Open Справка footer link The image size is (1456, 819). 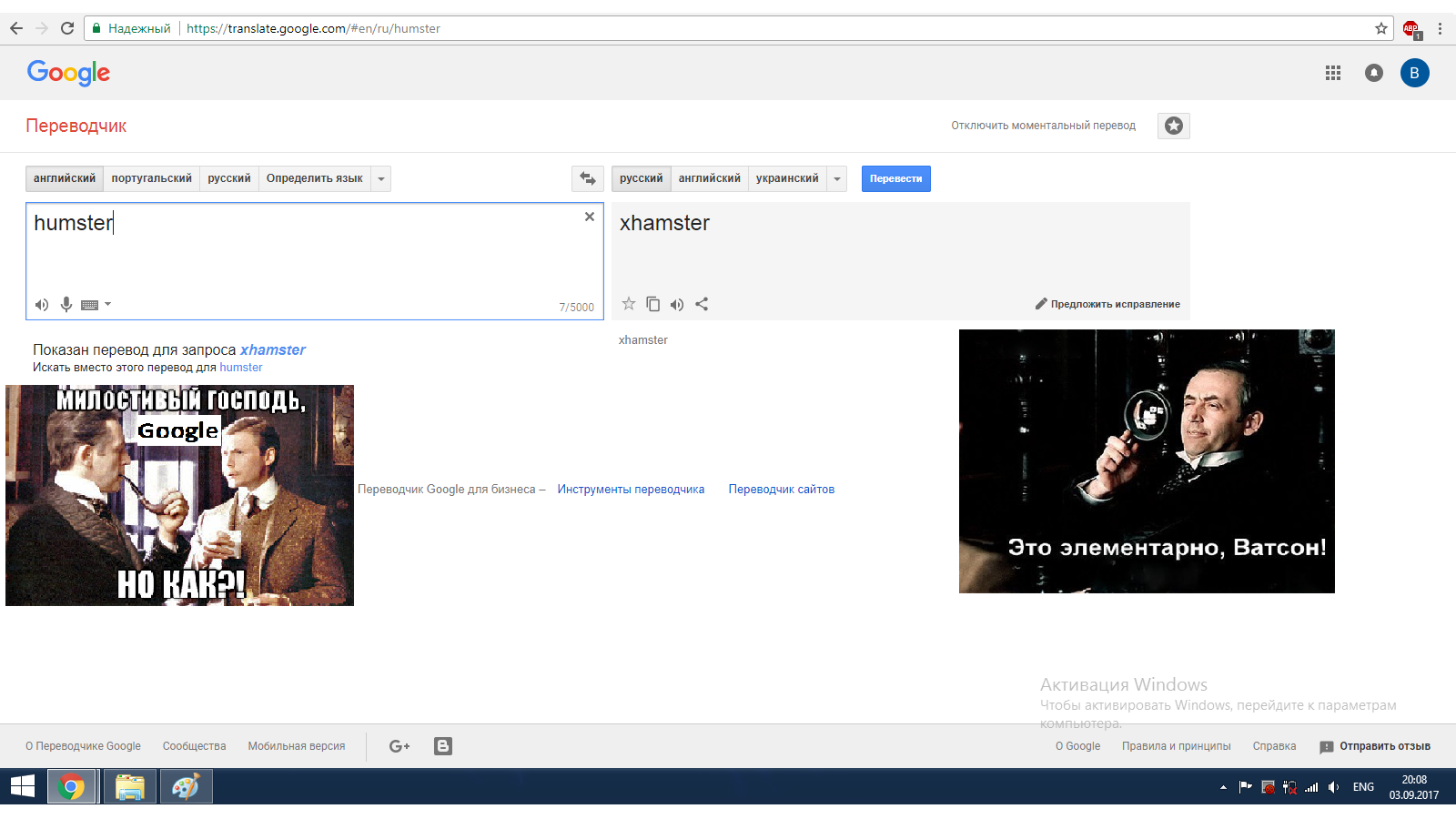pyautogui.click(x=1274, y=746)
